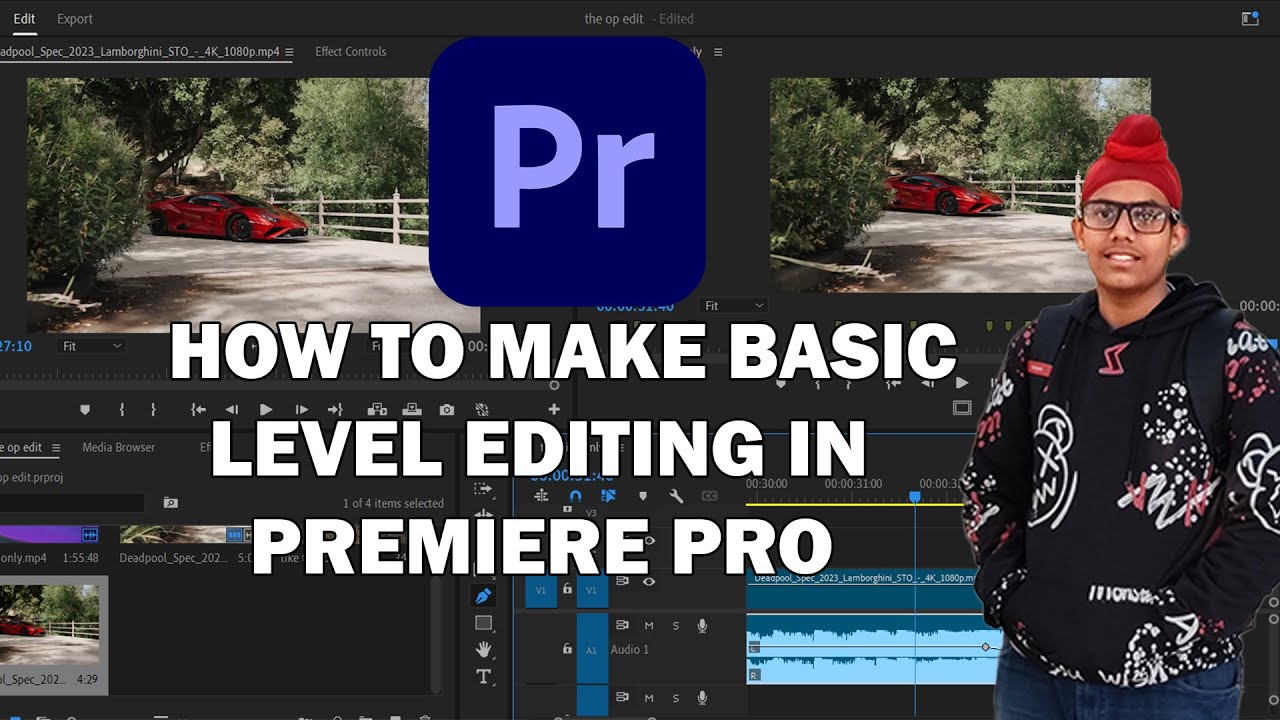Toggle A1 track targeting button
Screen dimensions: 1280x720
click(x=591, y=649)
